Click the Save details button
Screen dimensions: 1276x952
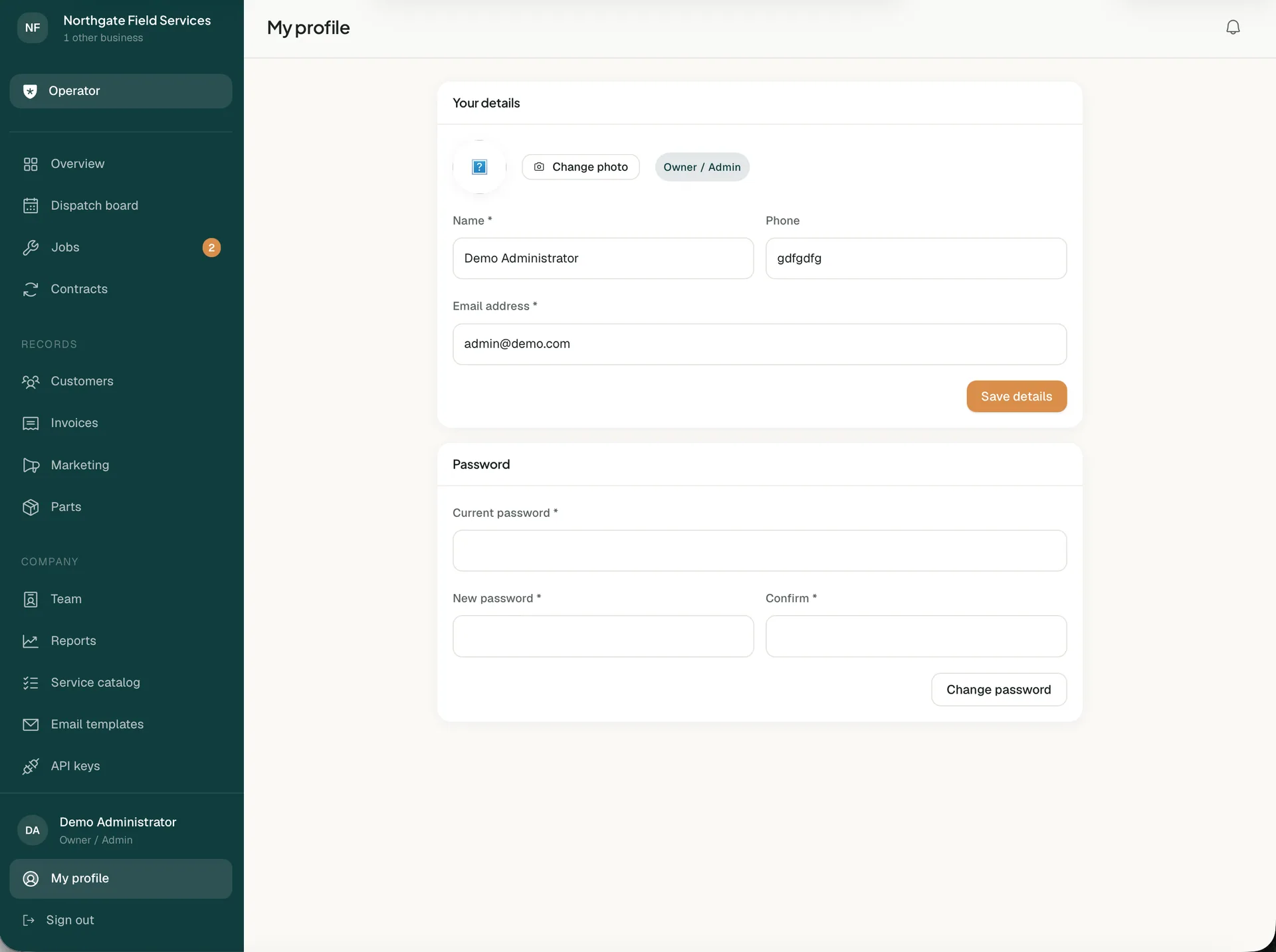pos(1016,397)
